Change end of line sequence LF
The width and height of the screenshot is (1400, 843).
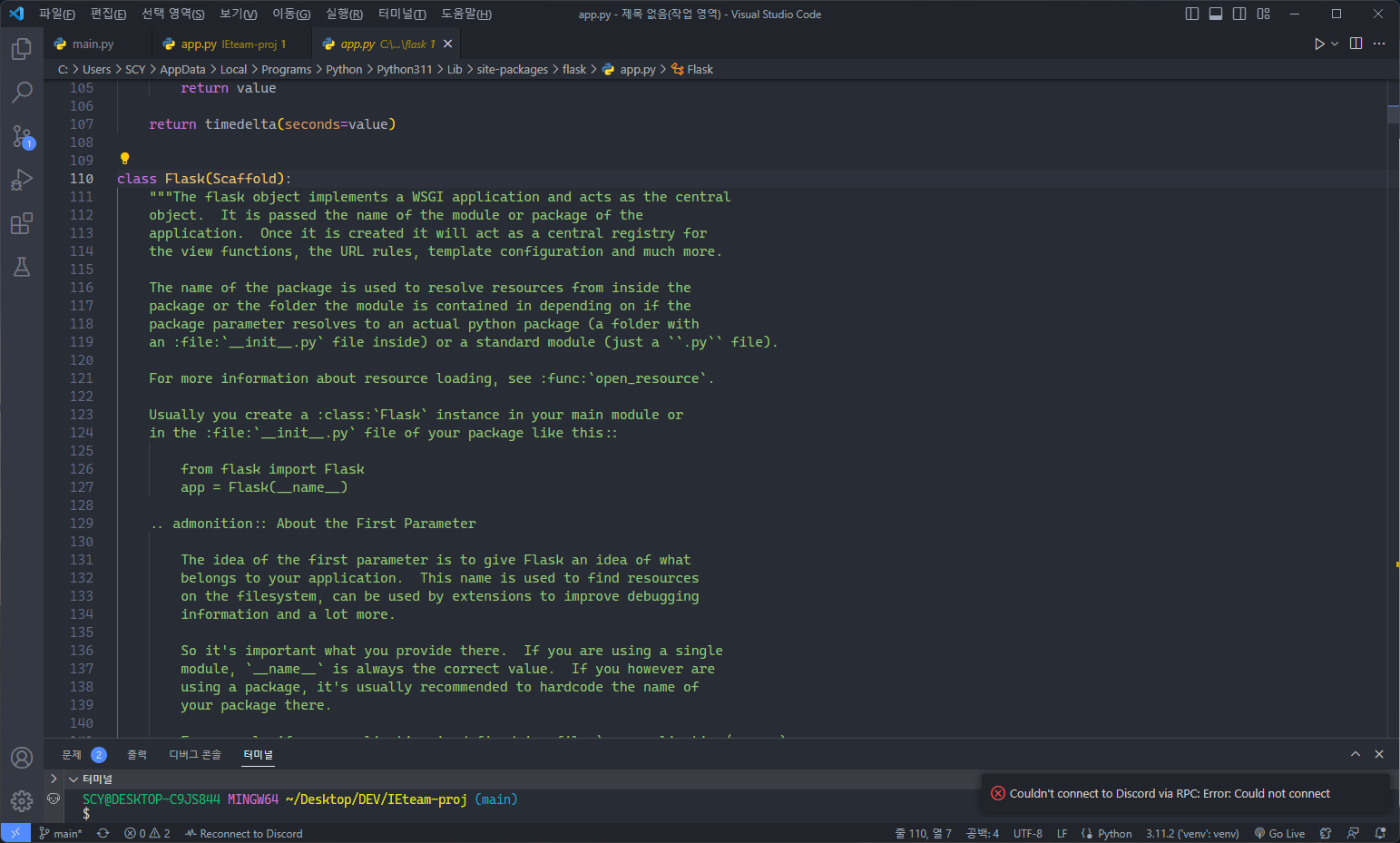[x=1062, y=833]
